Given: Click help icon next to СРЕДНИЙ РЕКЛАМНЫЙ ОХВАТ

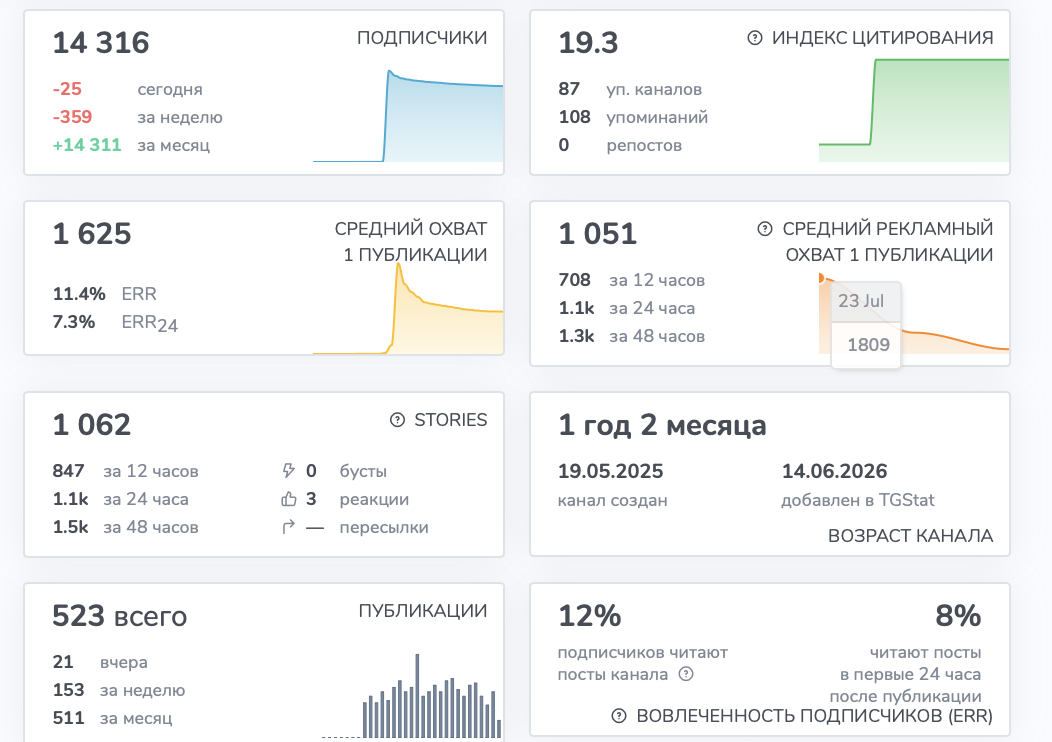Looking at the screenshot, I should (x=765, y=229).
